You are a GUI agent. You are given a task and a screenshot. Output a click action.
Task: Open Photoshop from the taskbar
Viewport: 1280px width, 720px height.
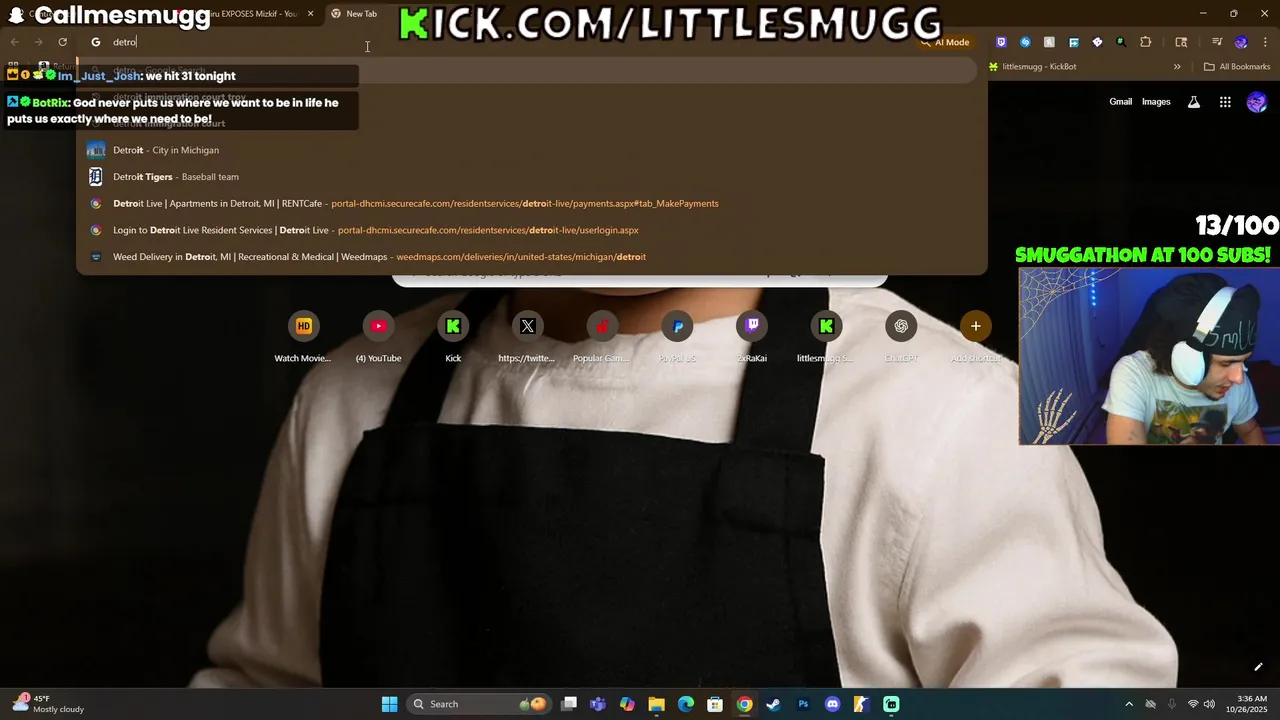[803, 704]
